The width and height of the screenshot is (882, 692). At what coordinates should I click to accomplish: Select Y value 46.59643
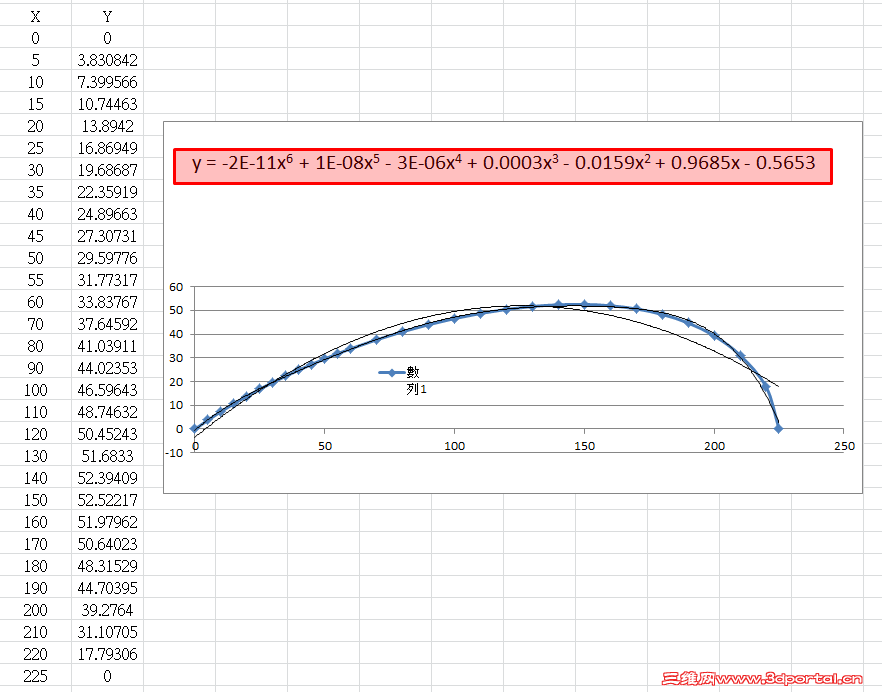107,390
